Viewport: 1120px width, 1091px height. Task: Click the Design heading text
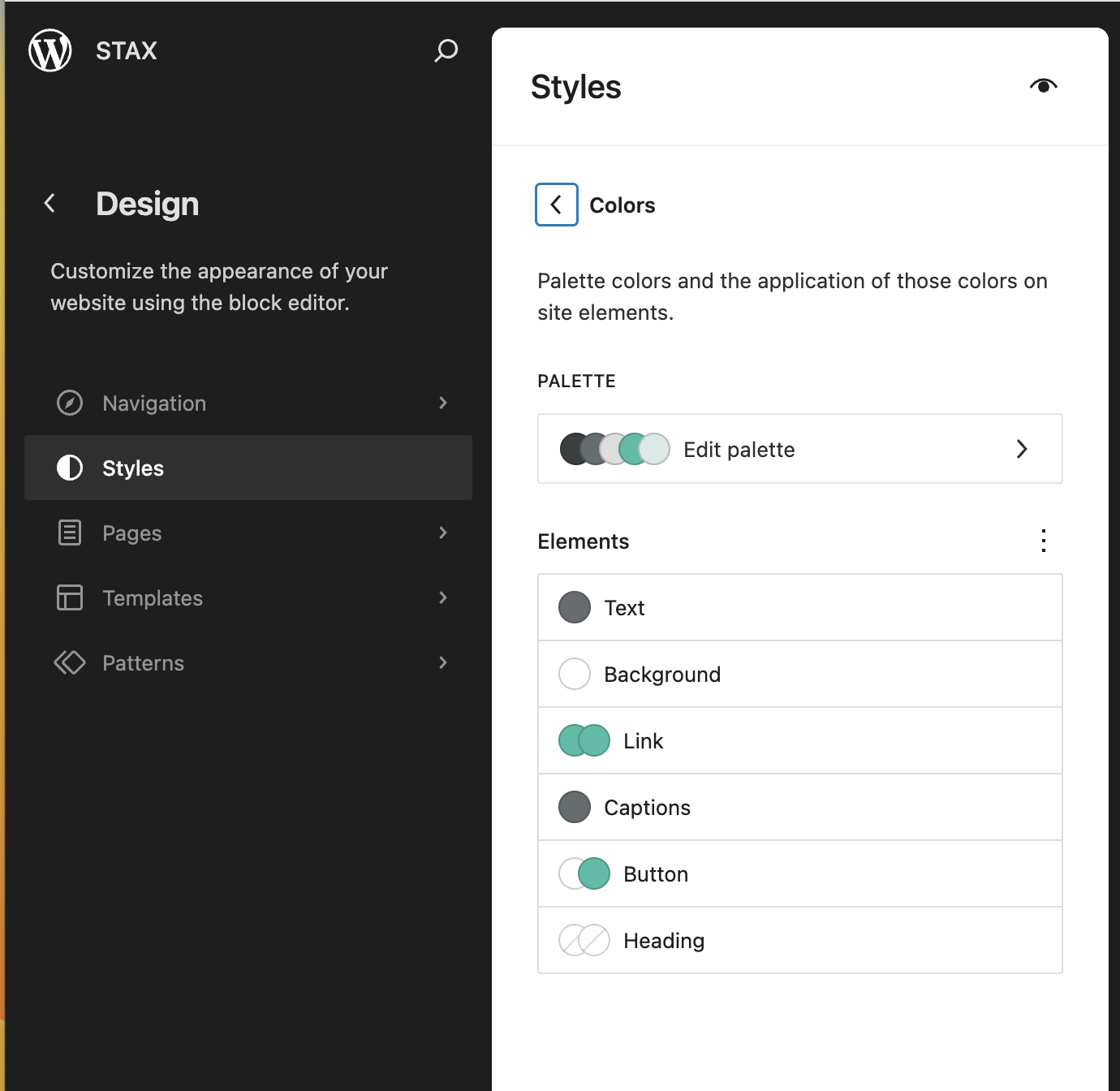click(148, 204)
